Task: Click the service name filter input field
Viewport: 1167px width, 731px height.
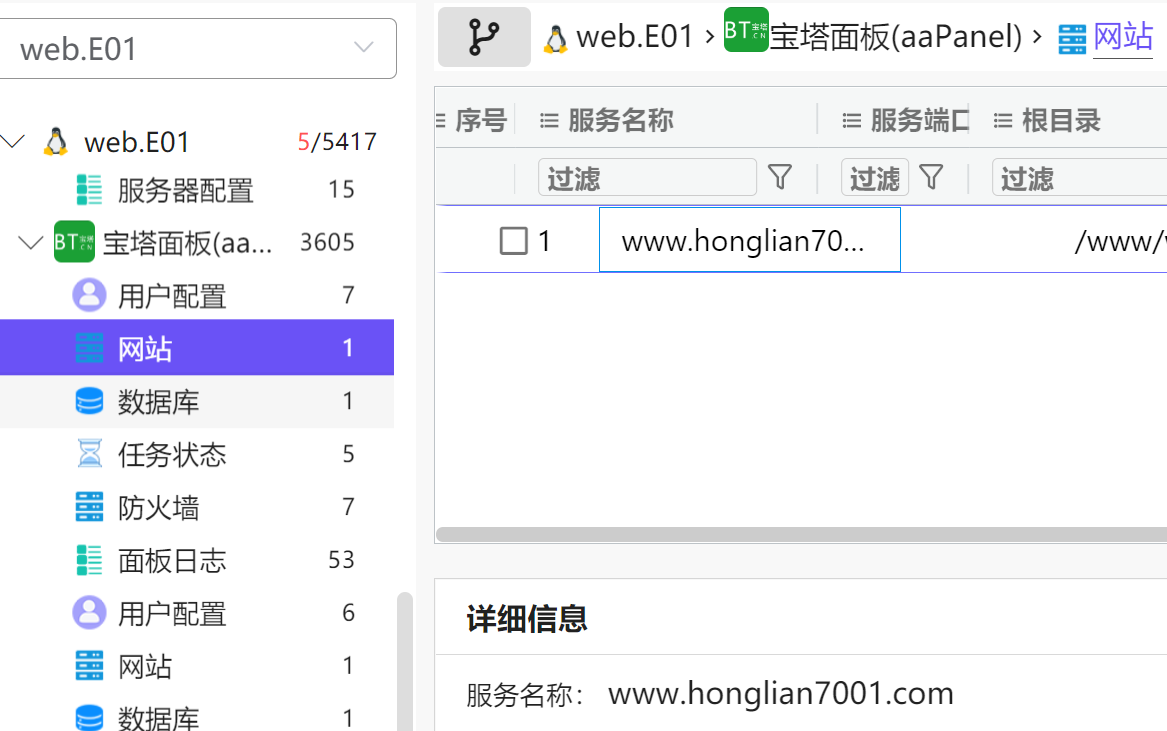Action: (x=647, y=178)
